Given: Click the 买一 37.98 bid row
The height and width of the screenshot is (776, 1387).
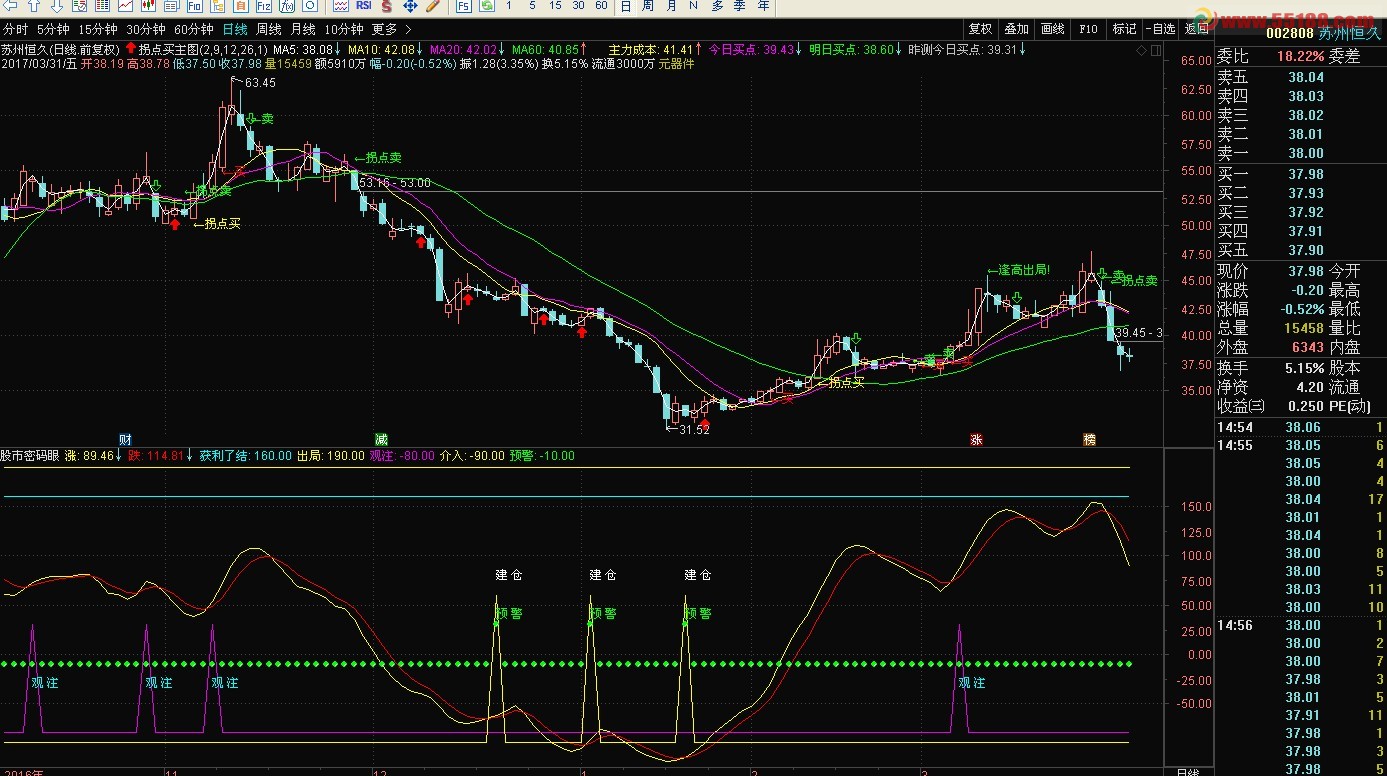Looking at the screenshot, I should point(1299,175).
